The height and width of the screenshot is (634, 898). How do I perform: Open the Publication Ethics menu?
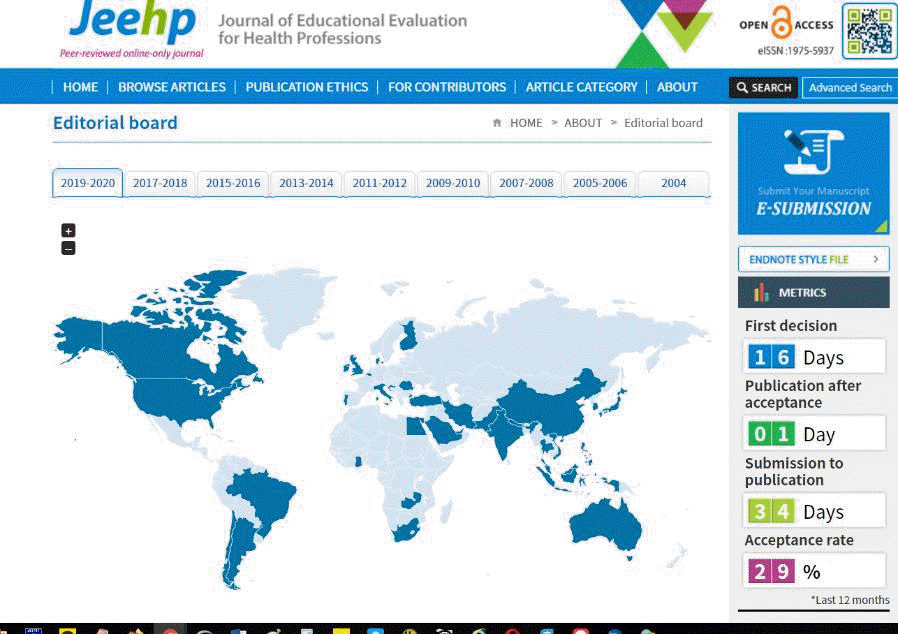point(307,87)
